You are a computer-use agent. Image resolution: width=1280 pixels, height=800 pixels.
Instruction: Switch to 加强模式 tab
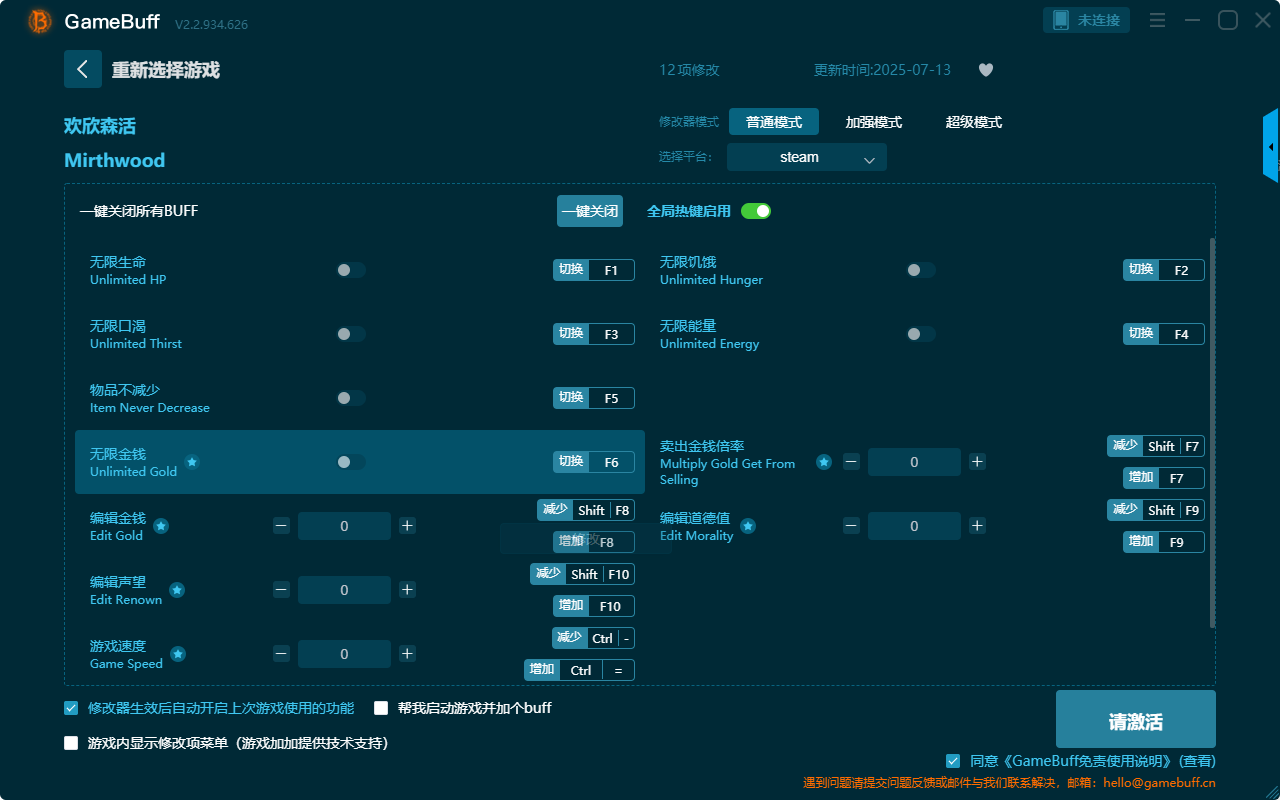tap(873, 122)
